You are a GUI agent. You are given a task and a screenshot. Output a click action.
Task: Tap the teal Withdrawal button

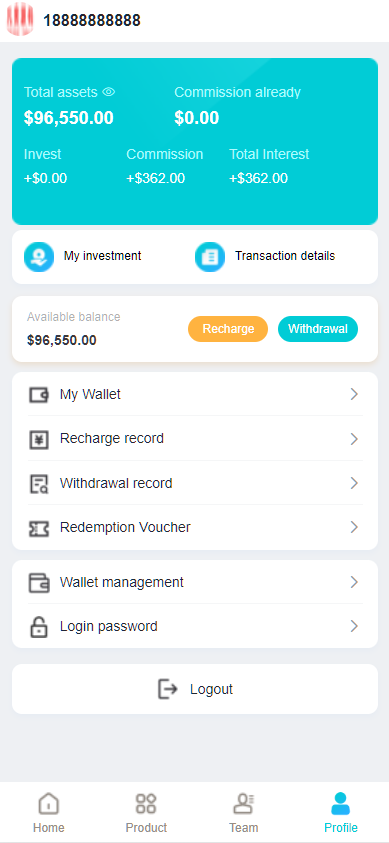(x=318, y=329)
